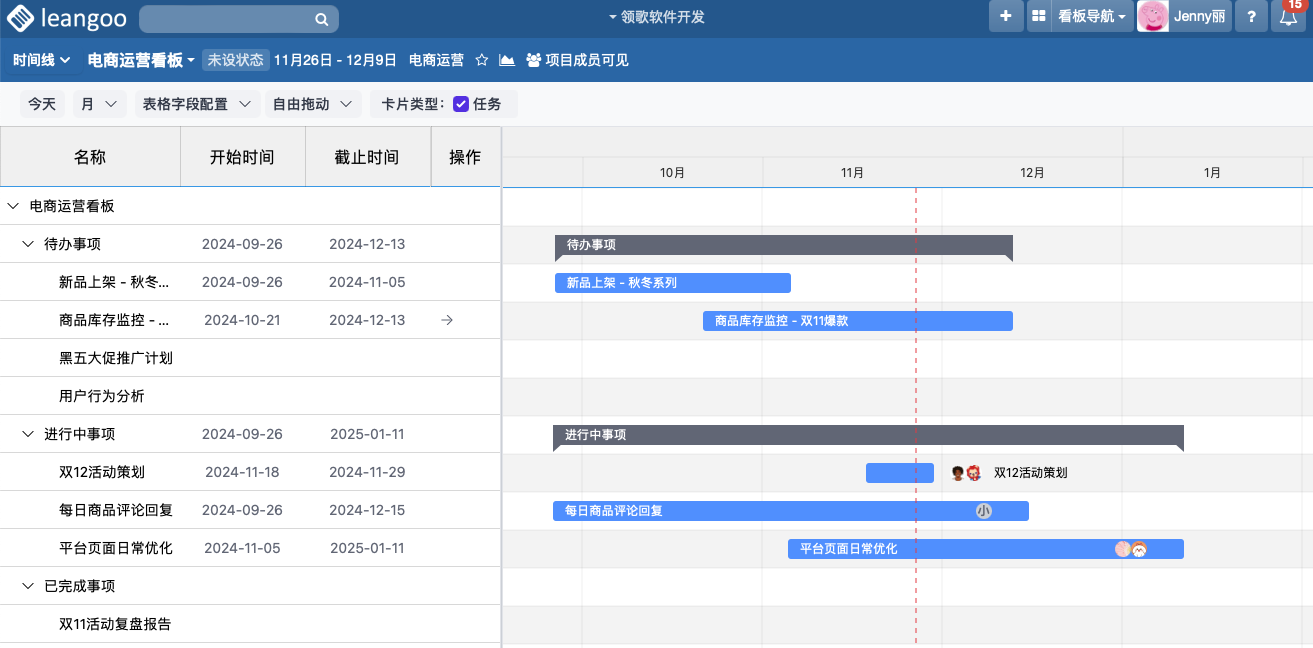Click arrow icon in 商品库存监控 row
The height and width of the screenshot is (648, 1313).
click(x=447, y=320)
